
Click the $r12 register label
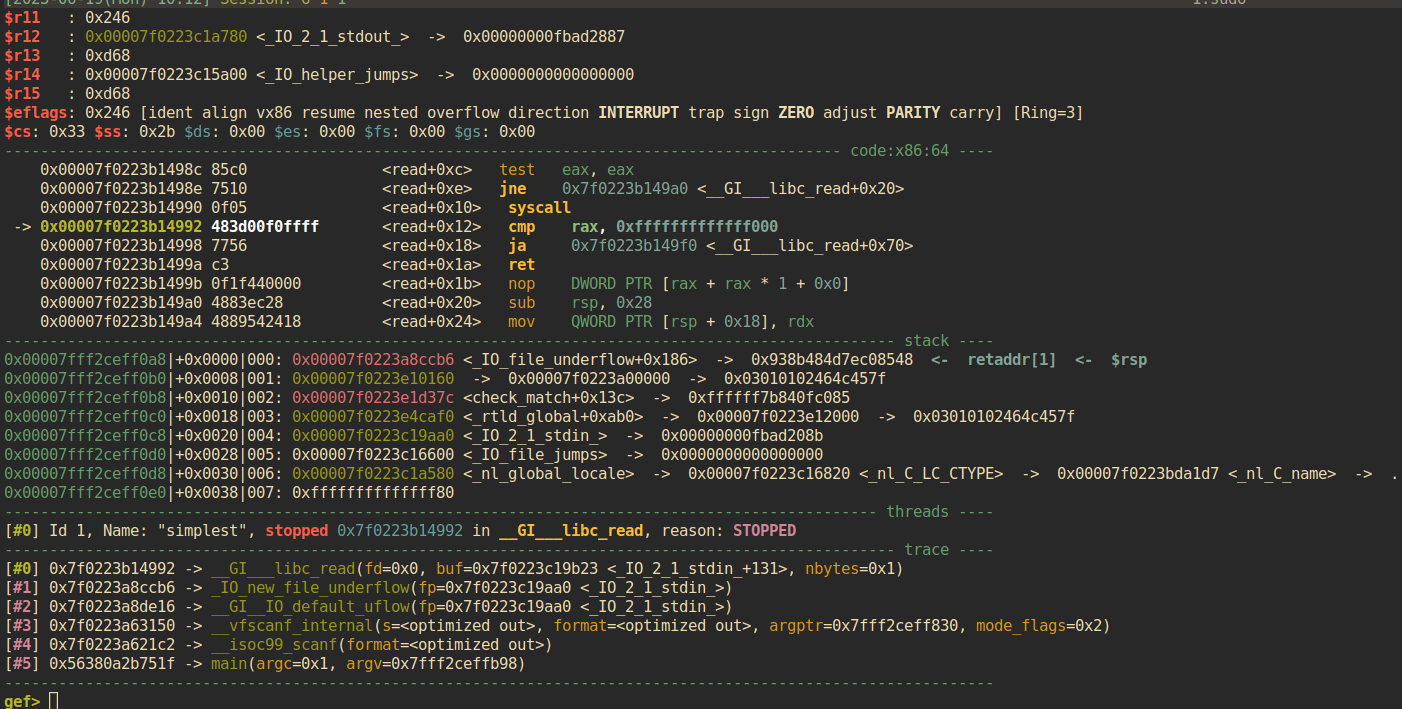coord(22,36)
